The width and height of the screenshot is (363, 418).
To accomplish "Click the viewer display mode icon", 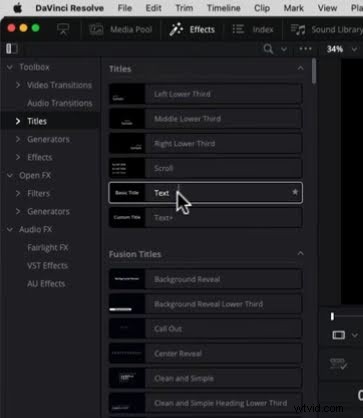I will [339, 335].
